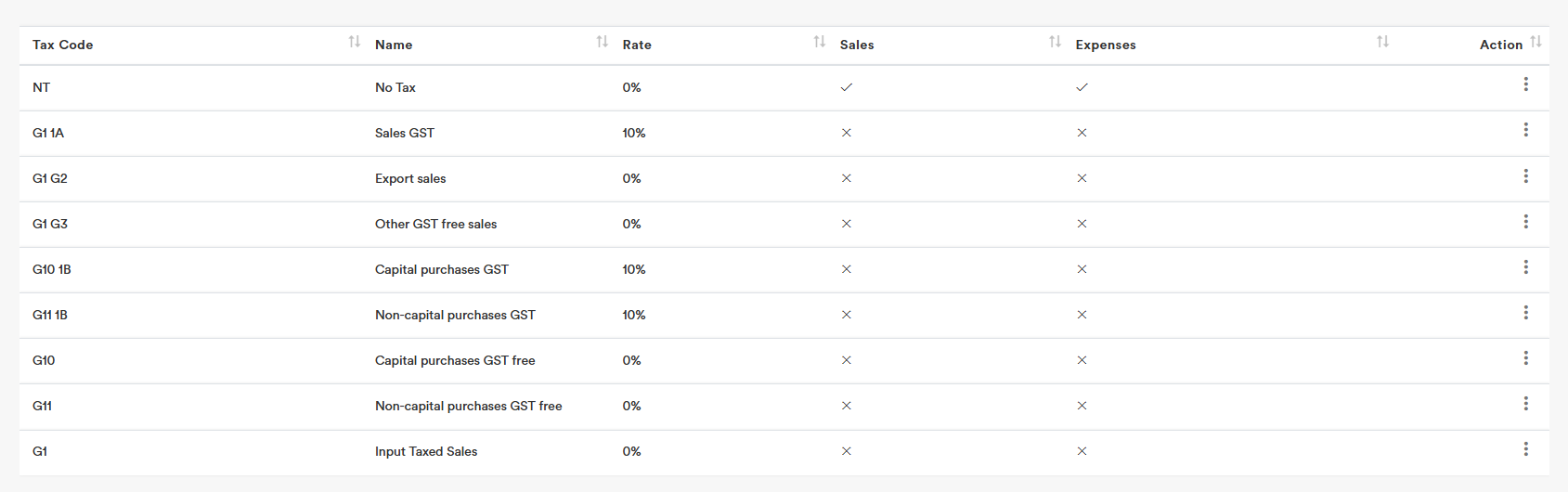The height and width of the screenshot is (492, 1568).
Task: Open actions menu for G11 1B row
Action: [1525, 313]
